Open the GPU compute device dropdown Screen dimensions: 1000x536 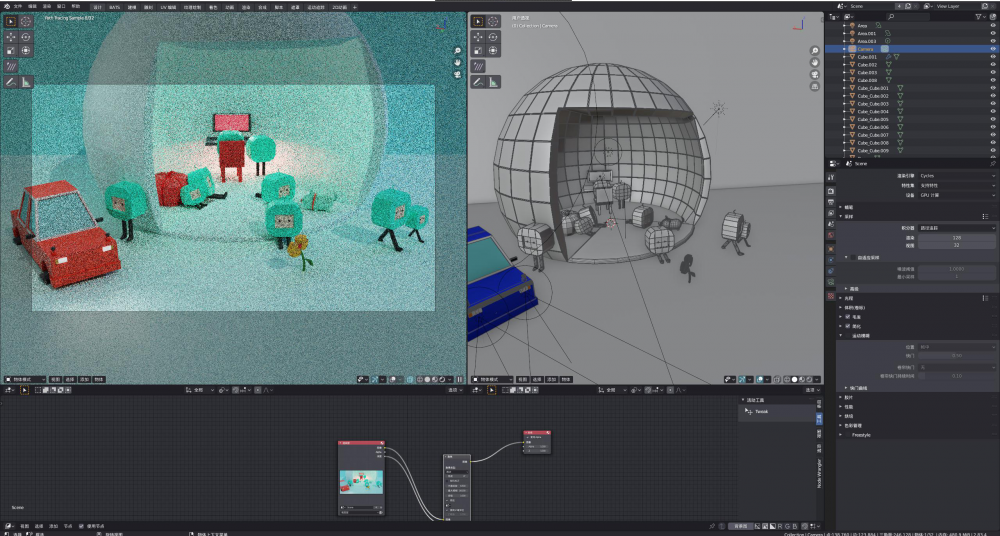956,195
